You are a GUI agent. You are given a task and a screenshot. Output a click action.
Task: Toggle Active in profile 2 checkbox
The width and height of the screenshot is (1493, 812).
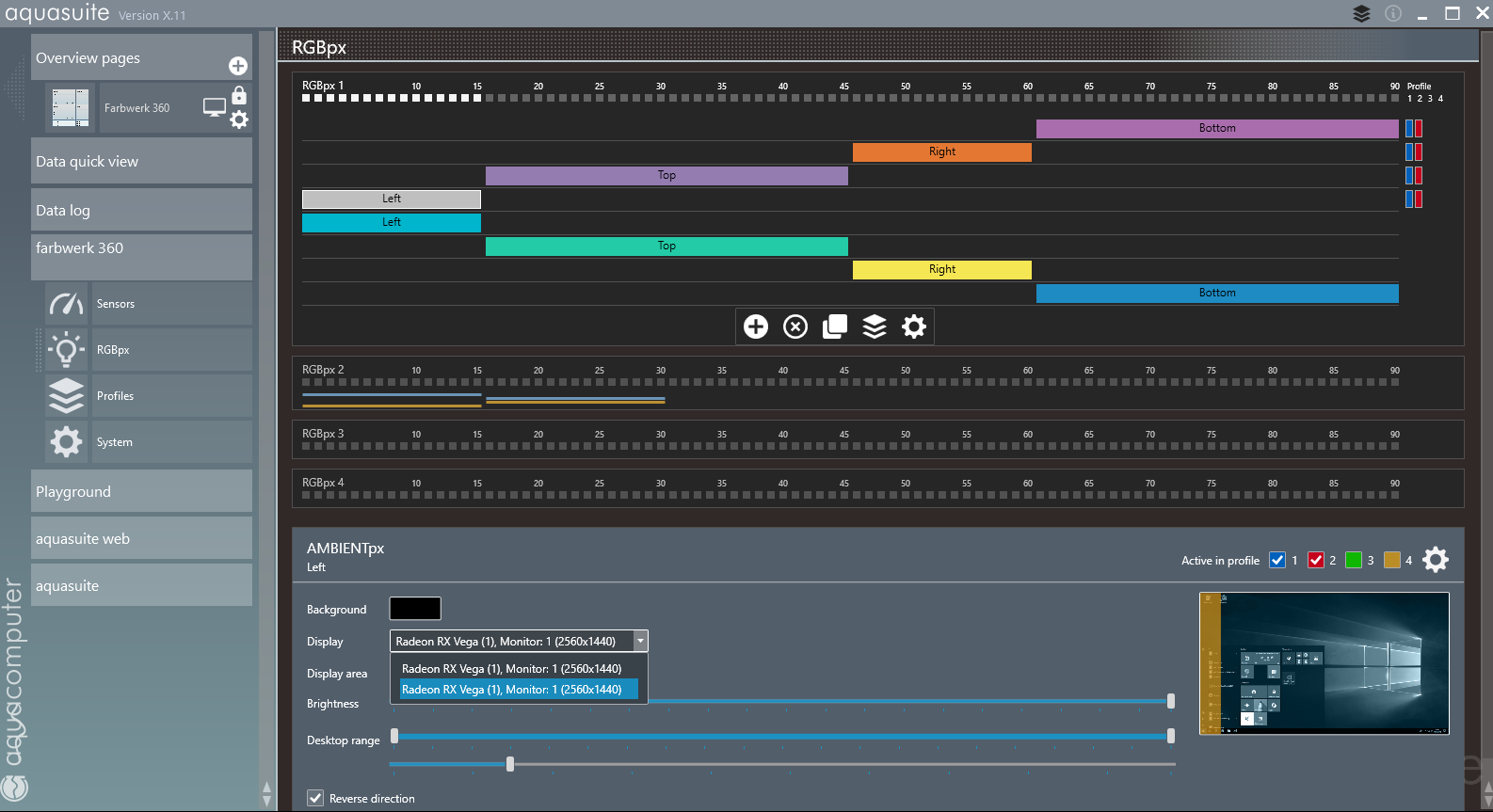click(x=1316, y=561)
